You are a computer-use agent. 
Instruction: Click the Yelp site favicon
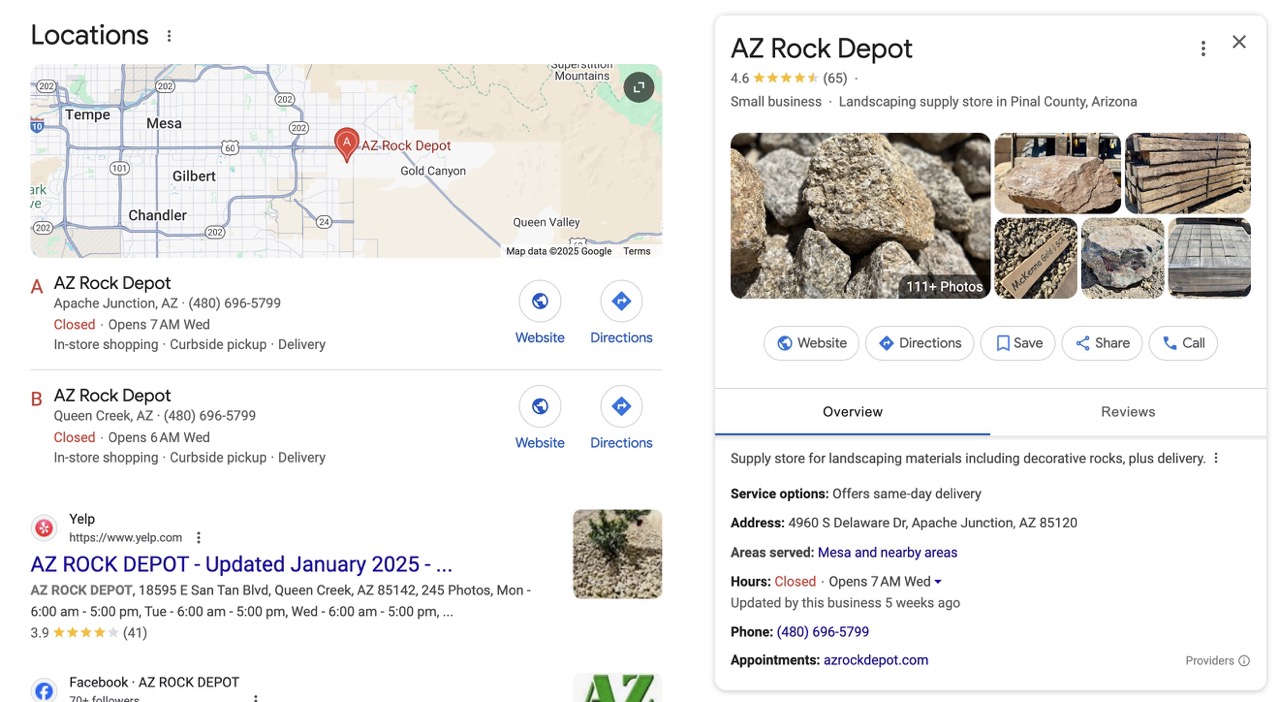(44, 528)
